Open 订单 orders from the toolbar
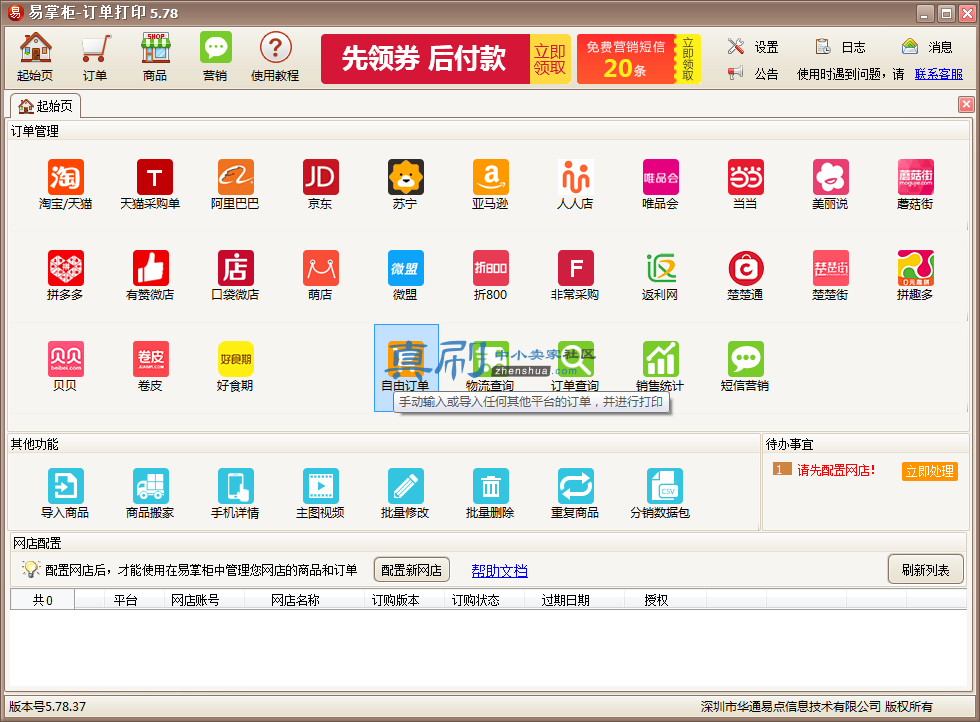The height and width of the screenshot is (722, 980). 95,57
